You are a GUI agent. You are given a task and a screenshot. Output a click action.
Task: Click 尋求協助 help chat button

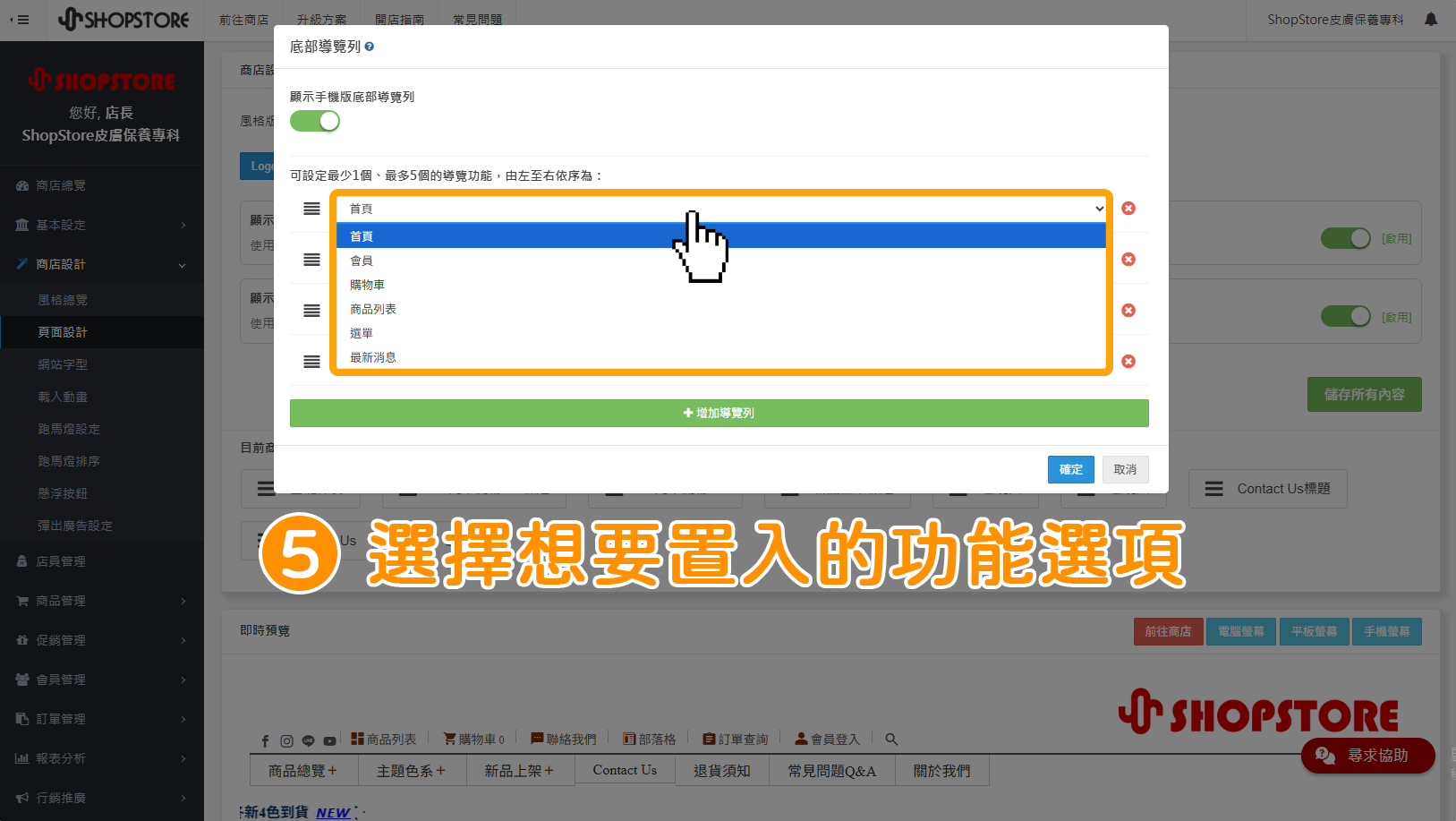[x=1367, y=756]
